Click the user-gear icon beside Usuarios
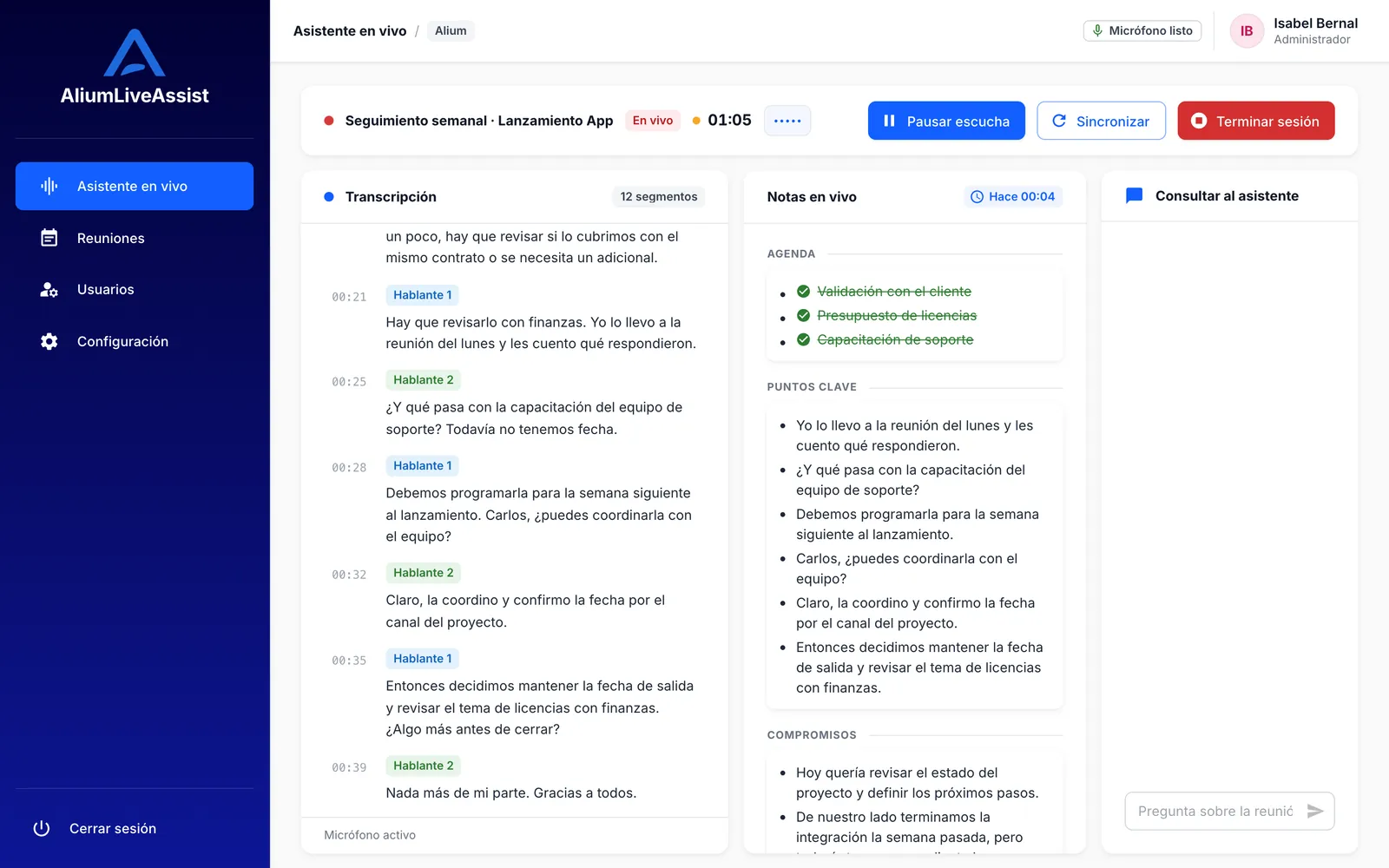The width and height of the screenshot is (1389, 868). 49,290
